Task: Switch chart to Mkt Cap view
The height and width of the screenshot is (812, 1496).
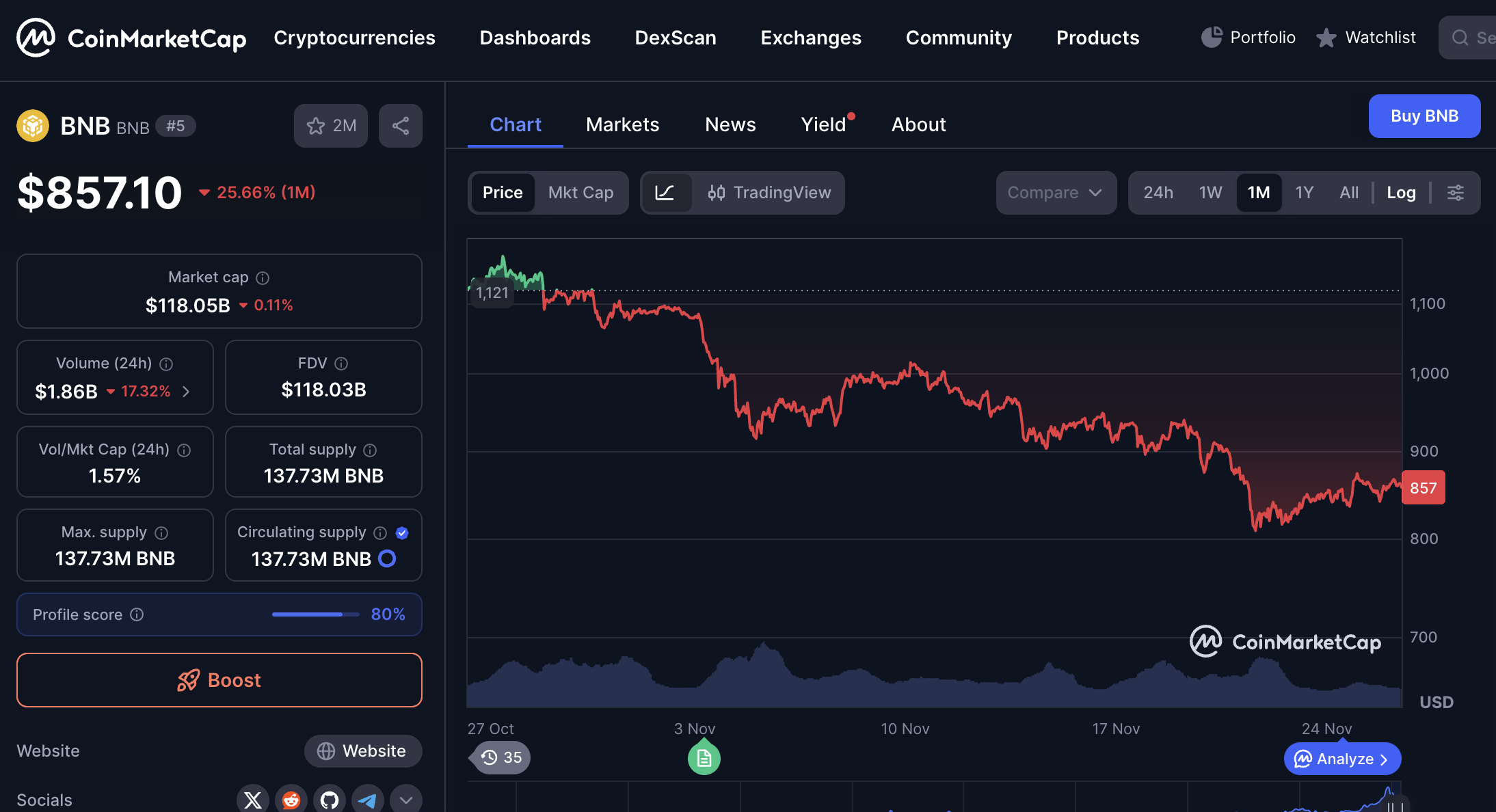Action: point(580,193)
